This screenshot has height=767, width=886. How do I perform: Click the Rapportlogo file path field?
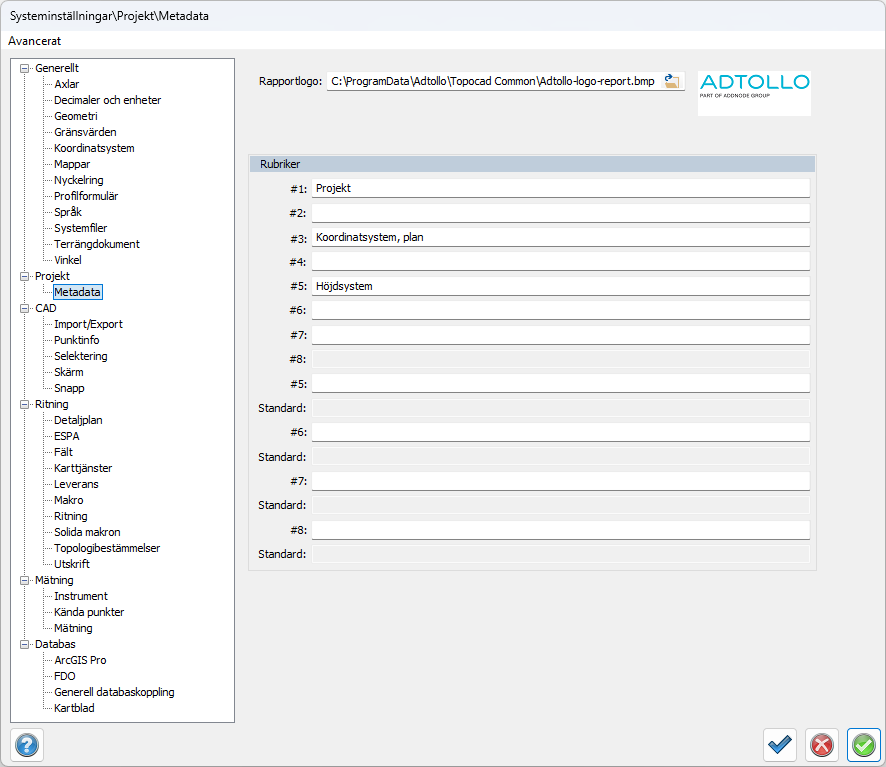pyautogui.click(x=493, y=82)
